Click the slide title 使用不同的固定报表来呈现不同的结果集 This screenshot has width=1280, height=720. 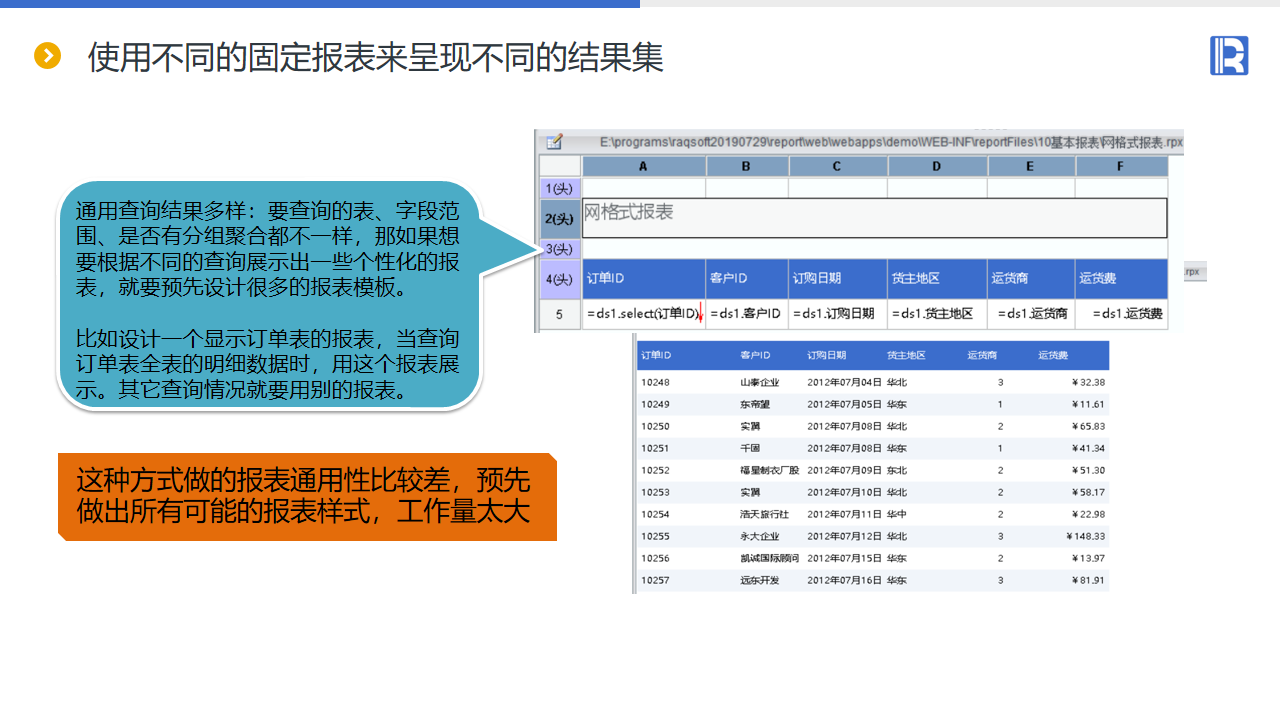click(375, 57)
